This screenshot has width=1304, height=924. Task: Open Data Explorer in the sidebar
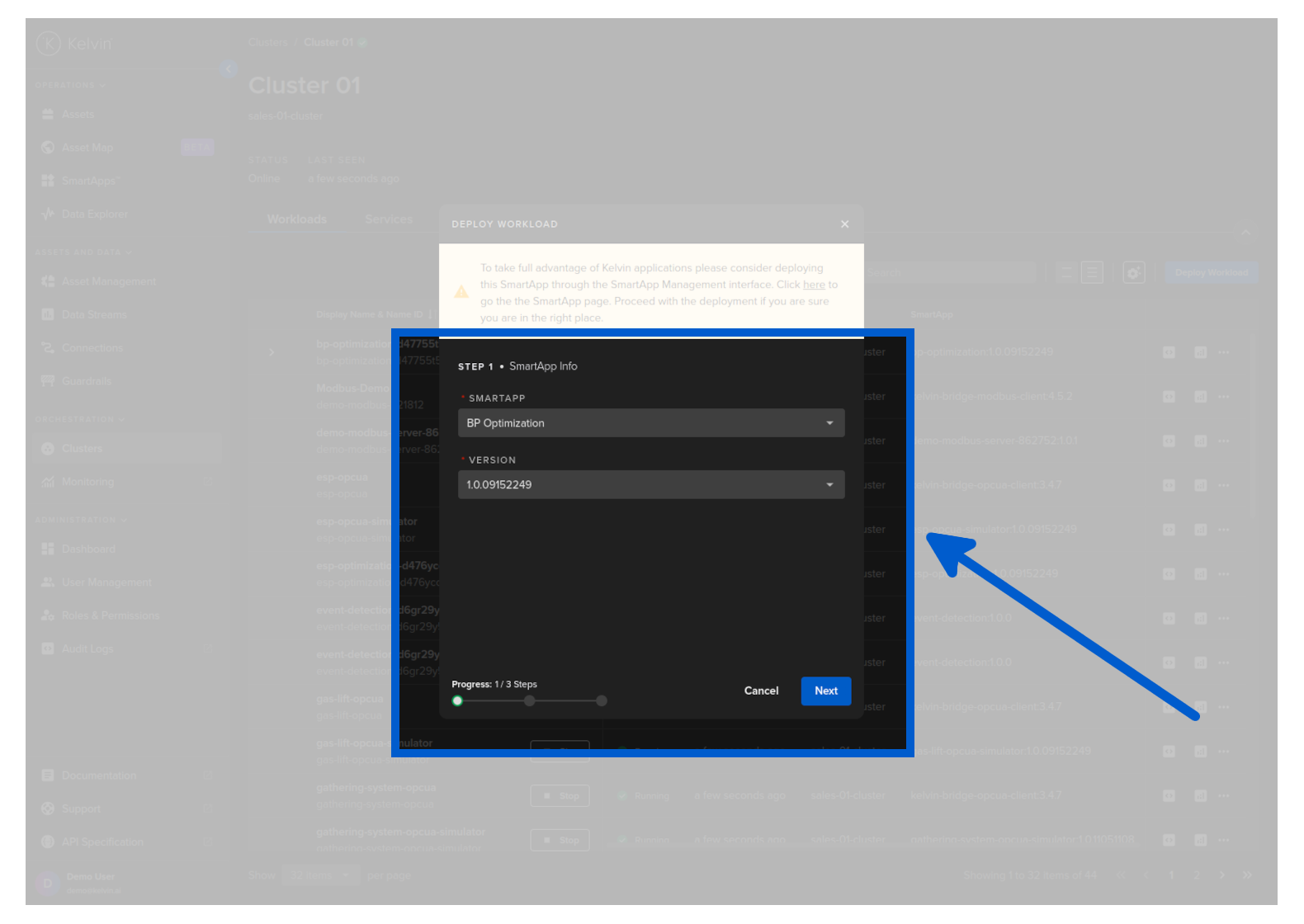(94, 214)
